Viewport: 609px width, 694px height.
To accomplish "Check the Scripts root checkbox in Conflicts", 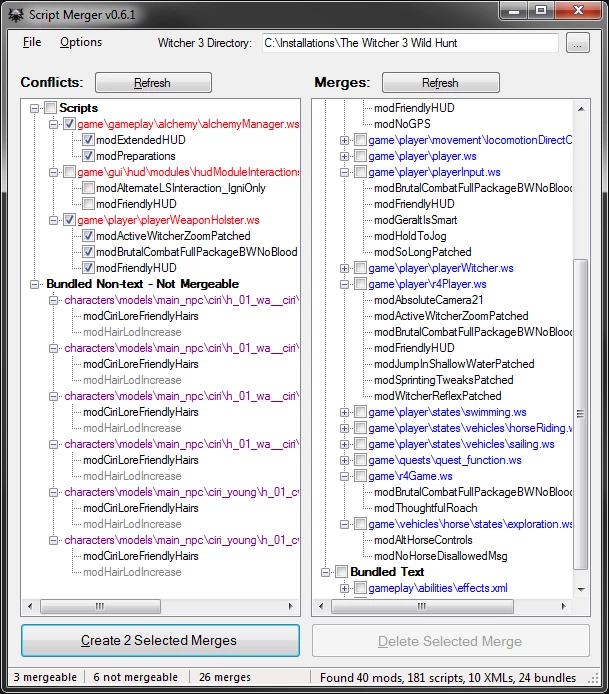I will point(50,108).
